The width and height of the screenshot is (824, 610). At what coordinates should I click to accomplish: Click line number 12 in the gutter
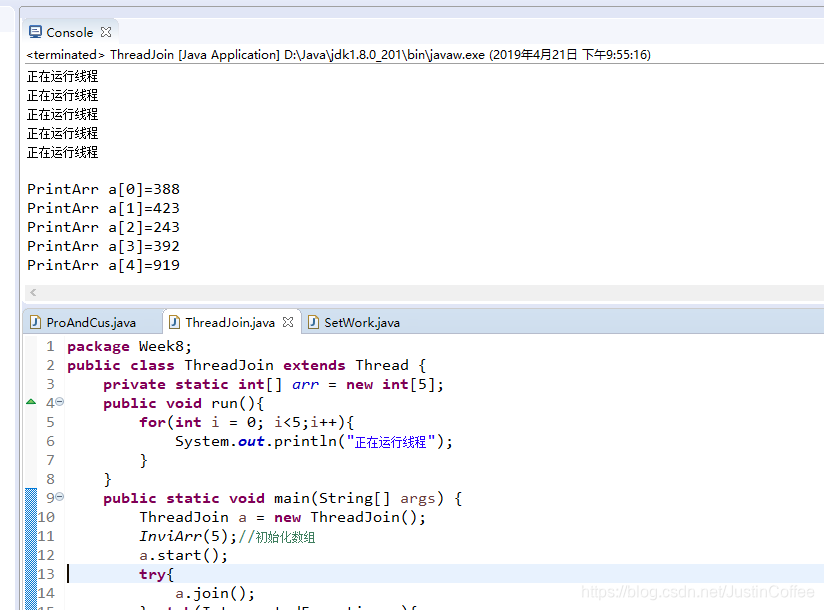[x=46, y=555]
